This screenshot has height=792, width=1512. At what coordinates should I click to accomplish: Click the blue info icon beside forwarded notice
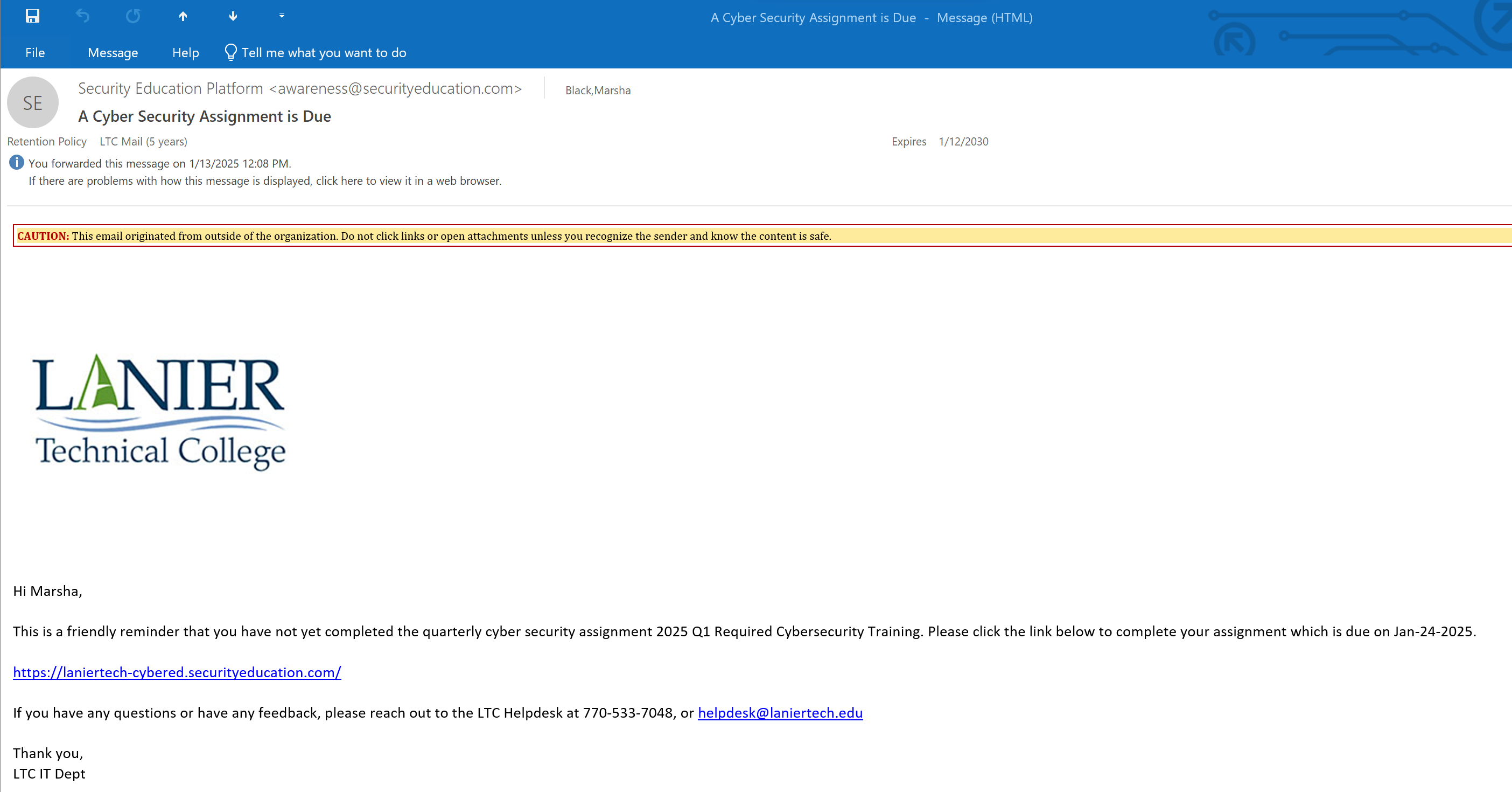(17, 163)
